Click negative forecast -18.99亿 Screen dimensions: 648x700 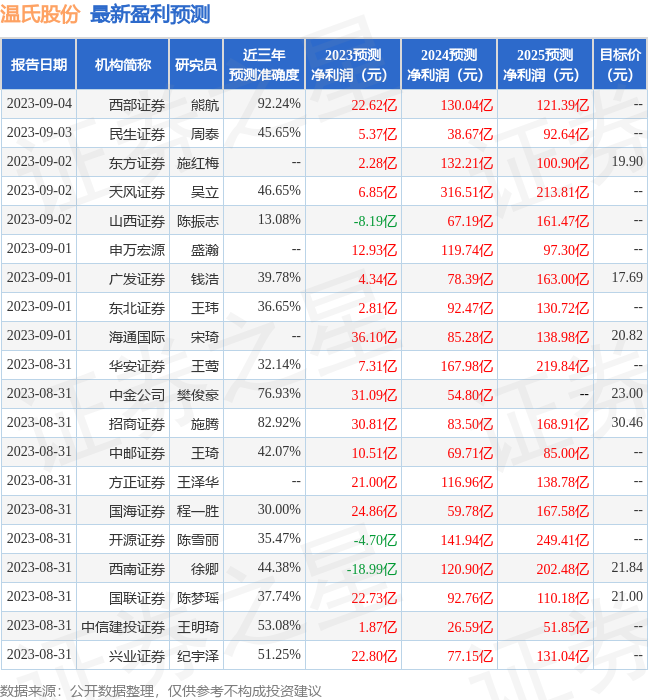372,569
